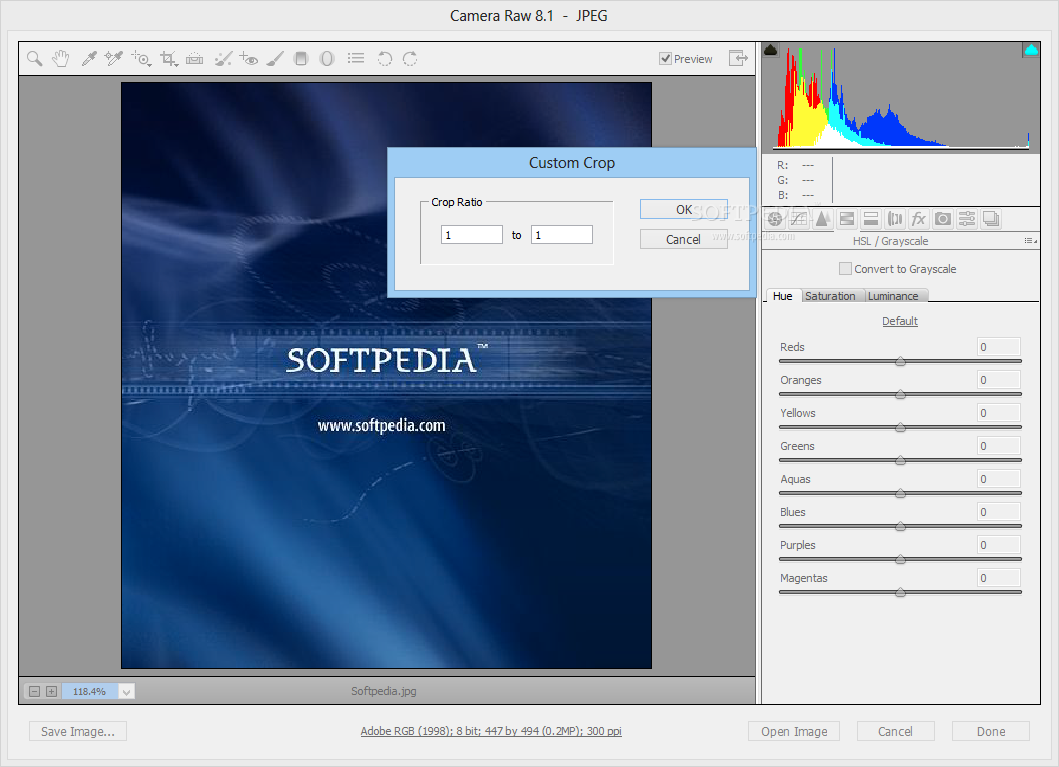This screenshot has height=767, width=1059.
Task: Click the Magentas hue slider handle
Action: coord(900,593)
